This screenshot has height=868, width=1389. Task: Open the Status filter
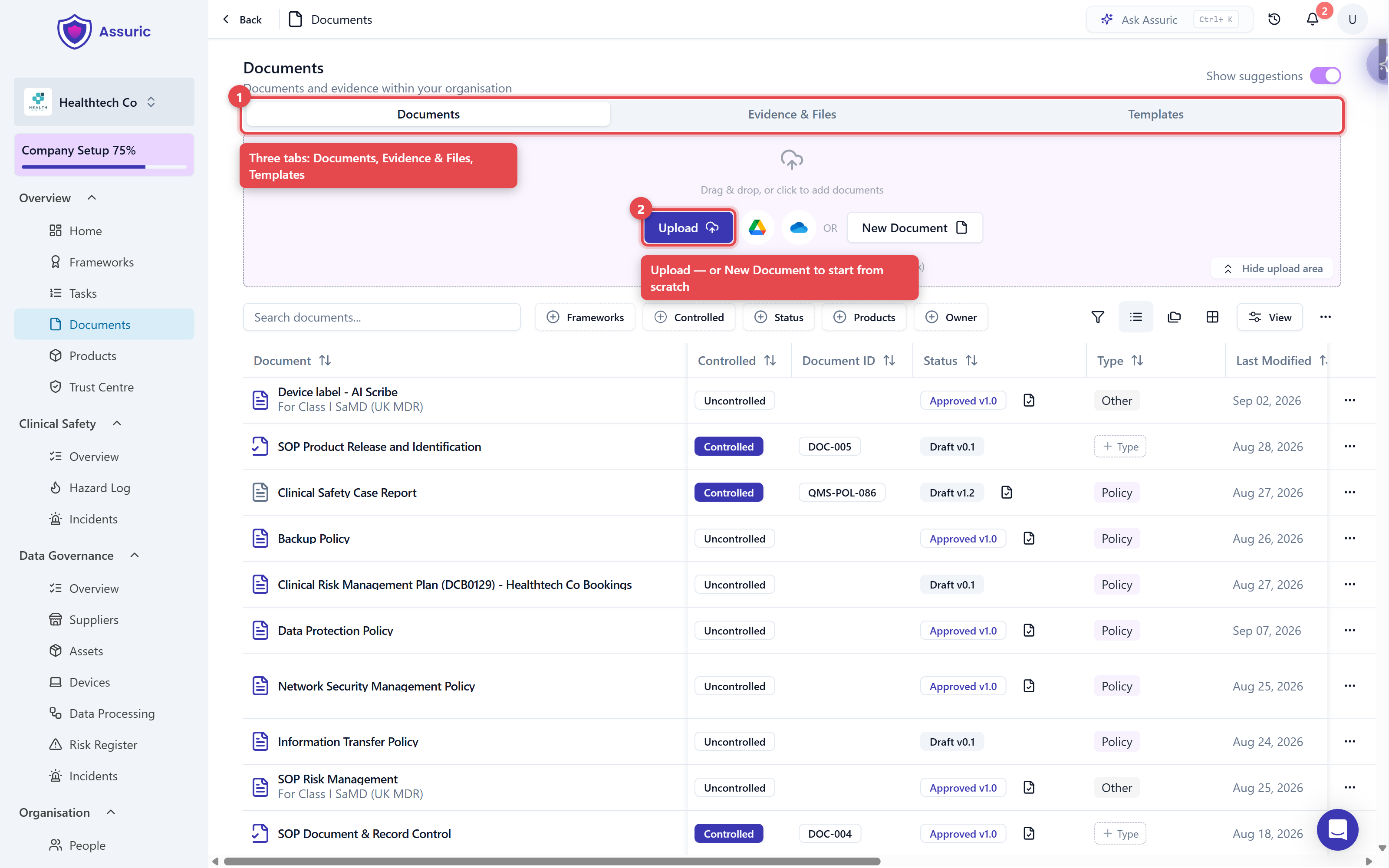coord(778,317)
